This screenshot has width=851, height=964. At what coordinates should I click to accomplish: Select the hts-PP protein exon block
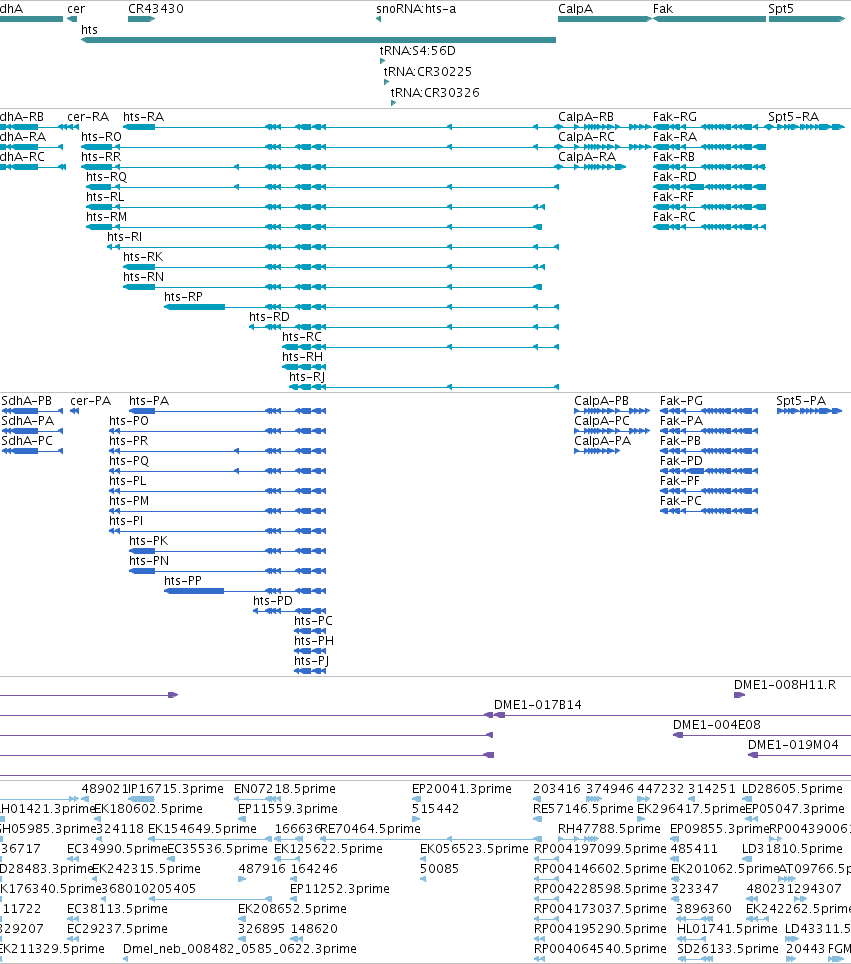click(x=194, y=591)
